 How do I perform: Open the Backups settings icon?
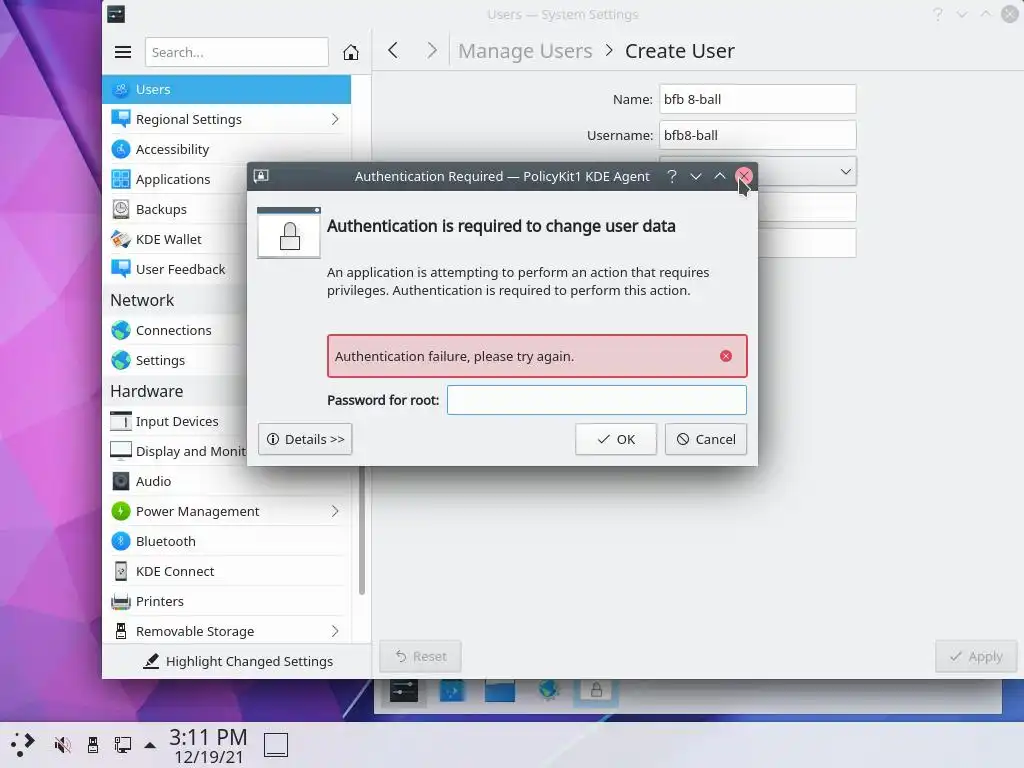tap(121, 209)
